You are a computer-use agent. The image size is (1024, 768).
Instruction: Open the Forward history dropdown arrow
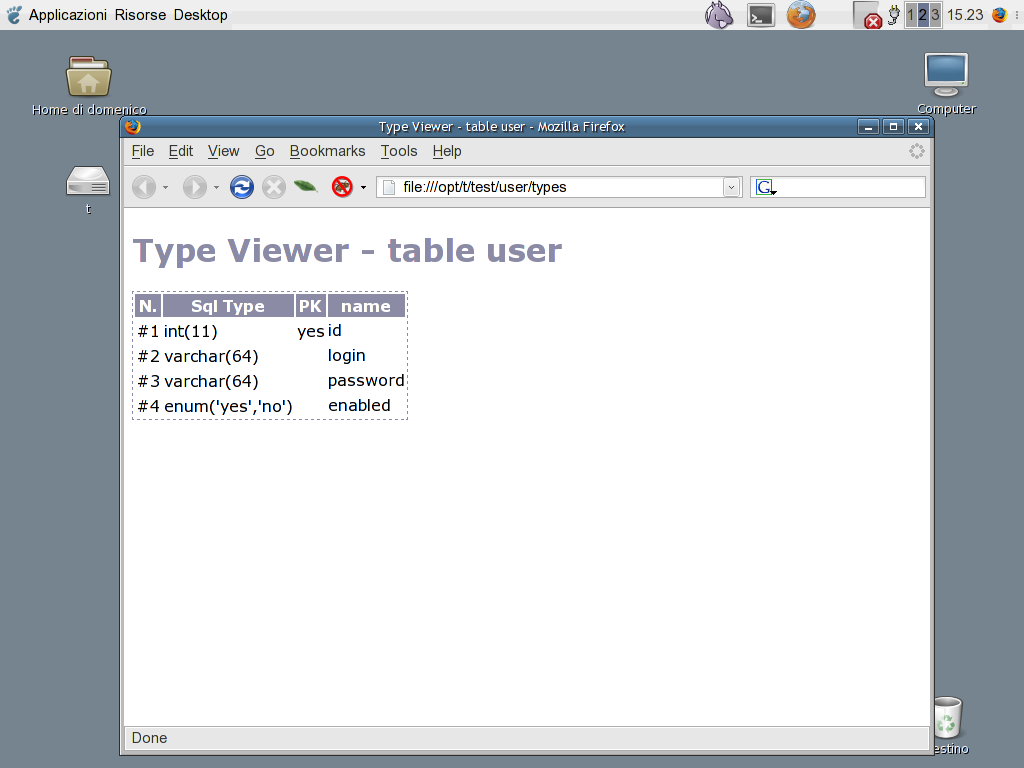tap(216, 188)
